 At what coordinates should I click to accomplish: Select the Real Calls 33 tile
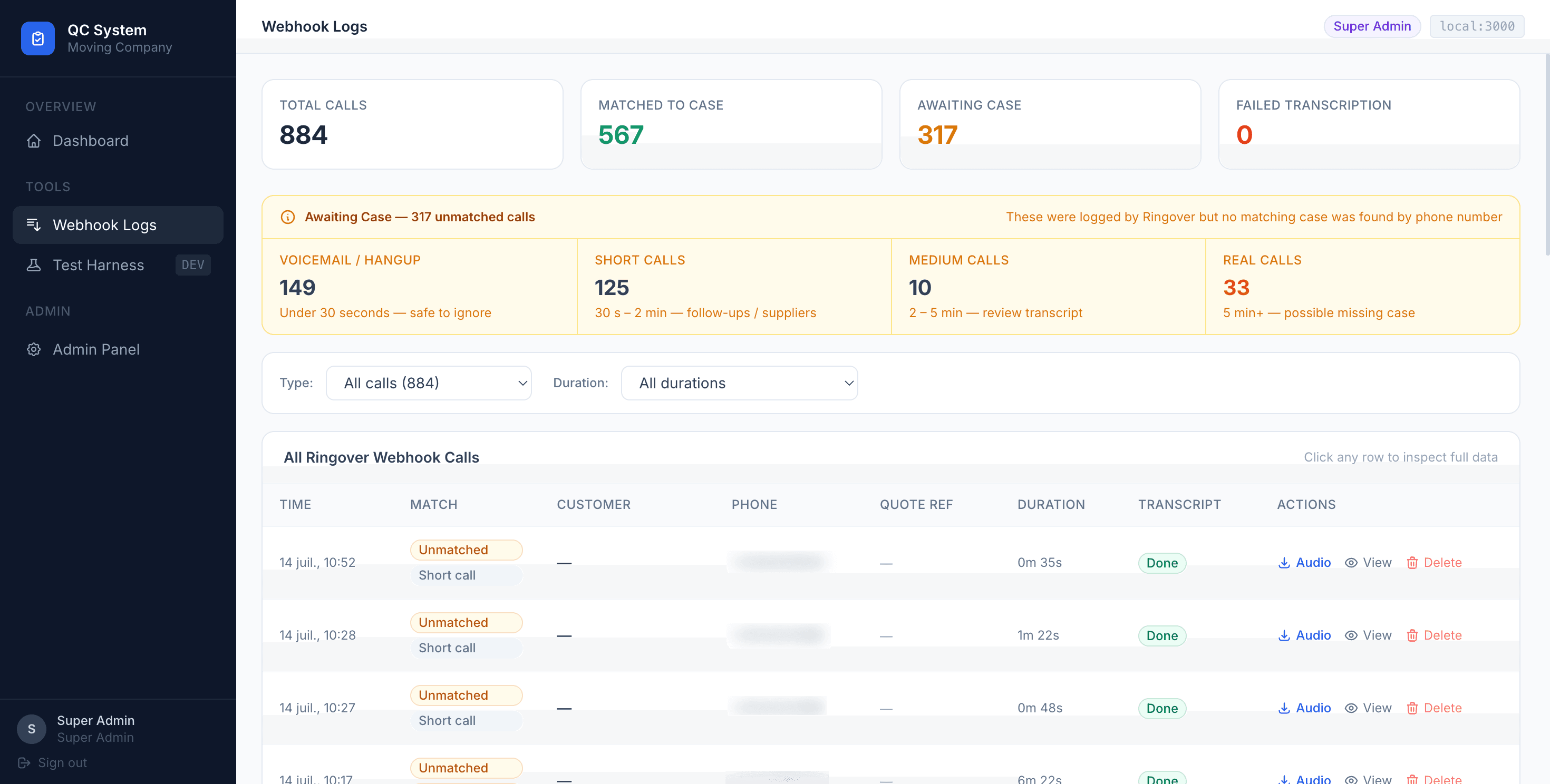coord(1362,287)
